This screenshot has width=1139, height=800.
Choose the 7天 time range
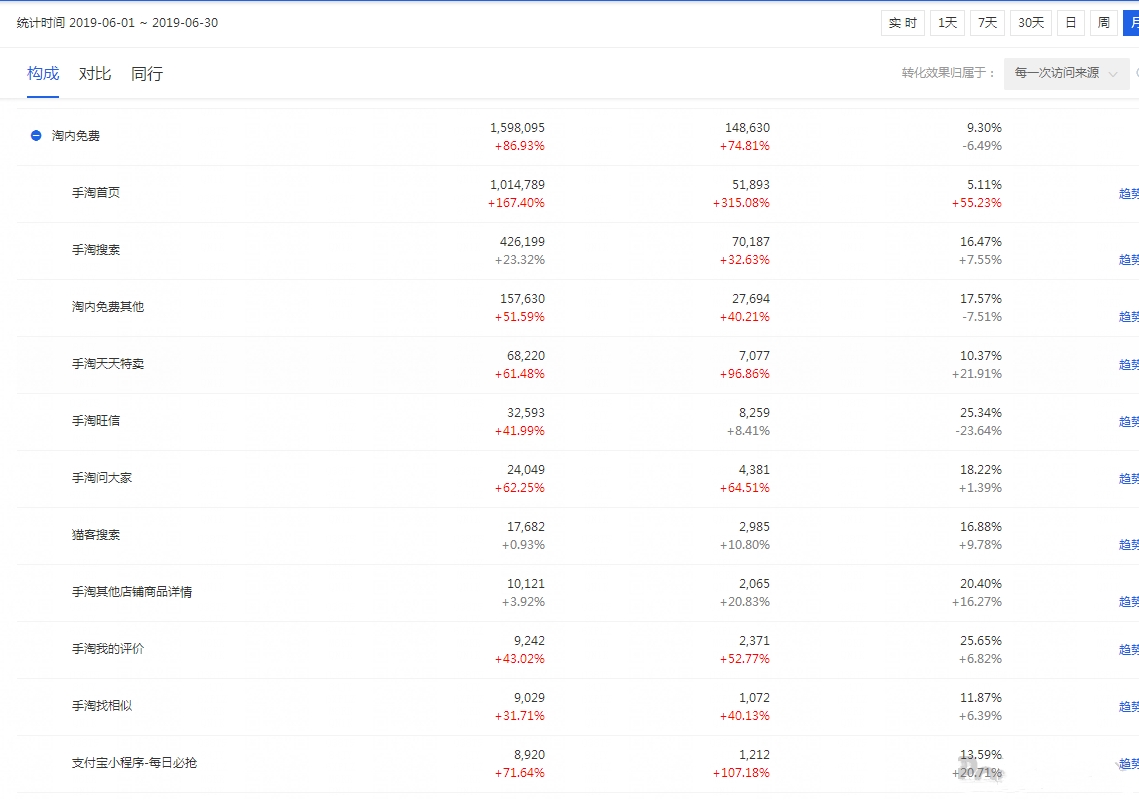[987, 23]
